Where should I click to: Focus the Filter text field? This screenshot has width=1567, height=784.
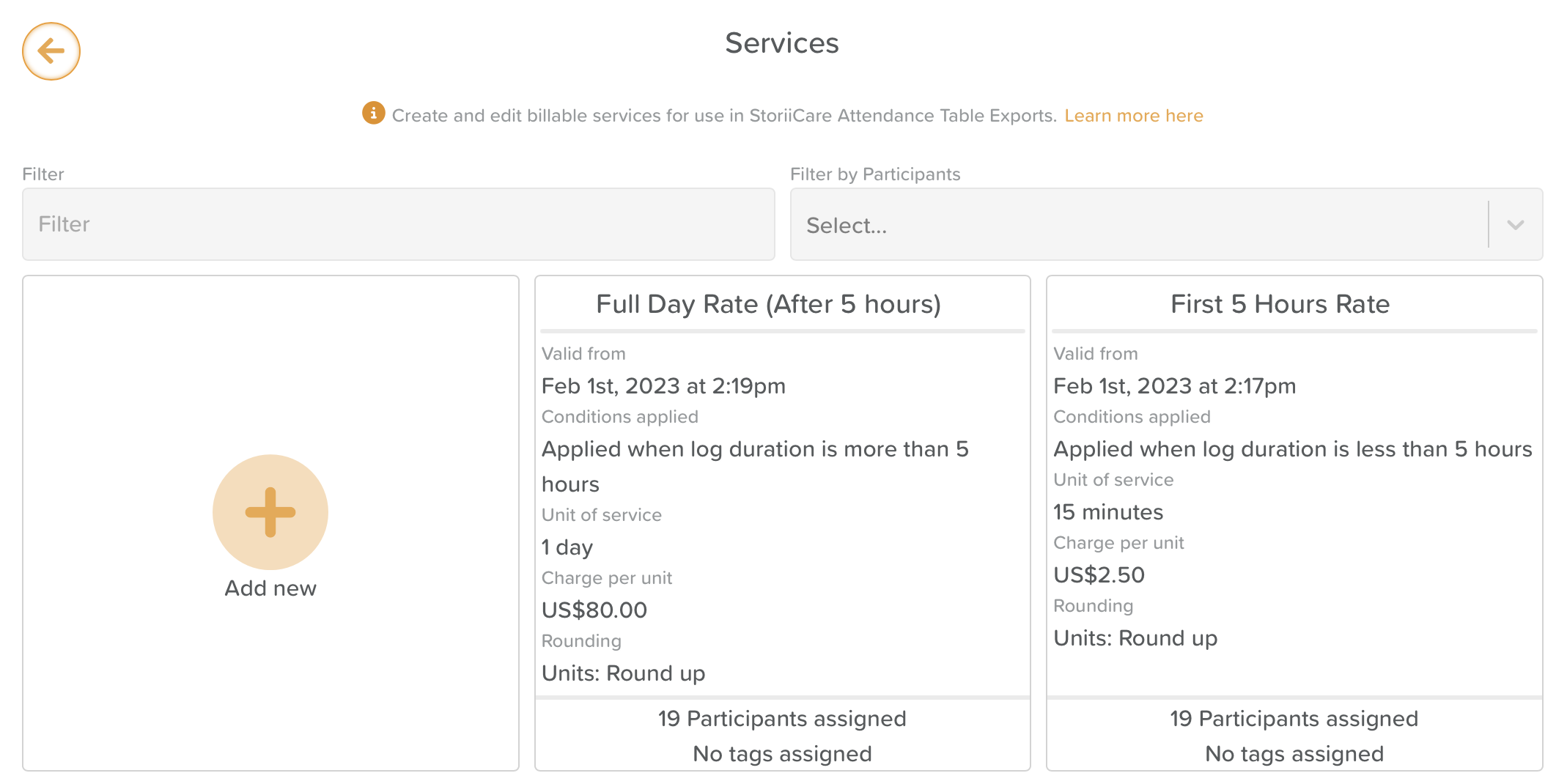[x=399, y=224]
